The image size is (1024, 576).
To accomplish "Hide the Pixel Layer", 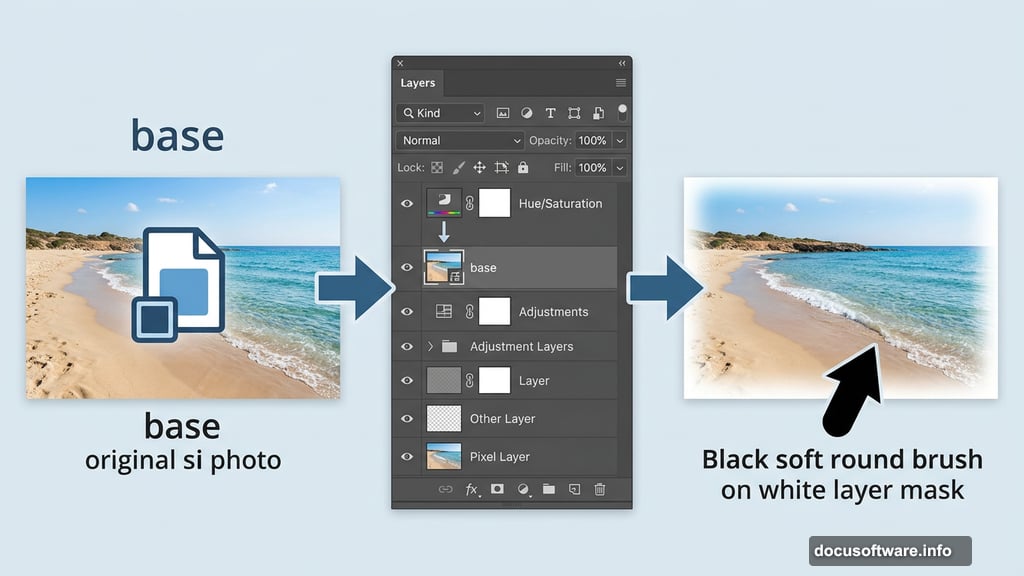I will click(406, 456).
